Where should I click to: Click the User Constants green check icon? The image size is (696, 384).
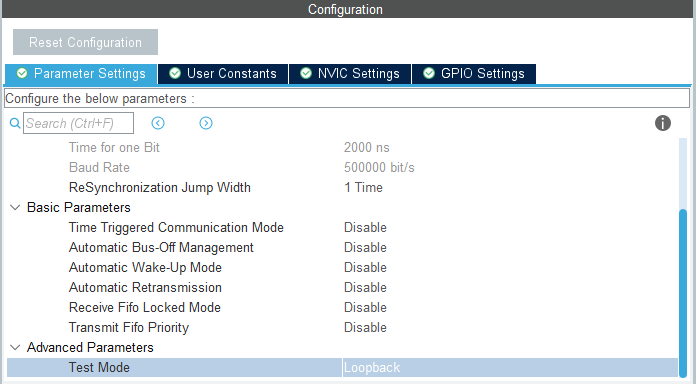click(175, 73)
